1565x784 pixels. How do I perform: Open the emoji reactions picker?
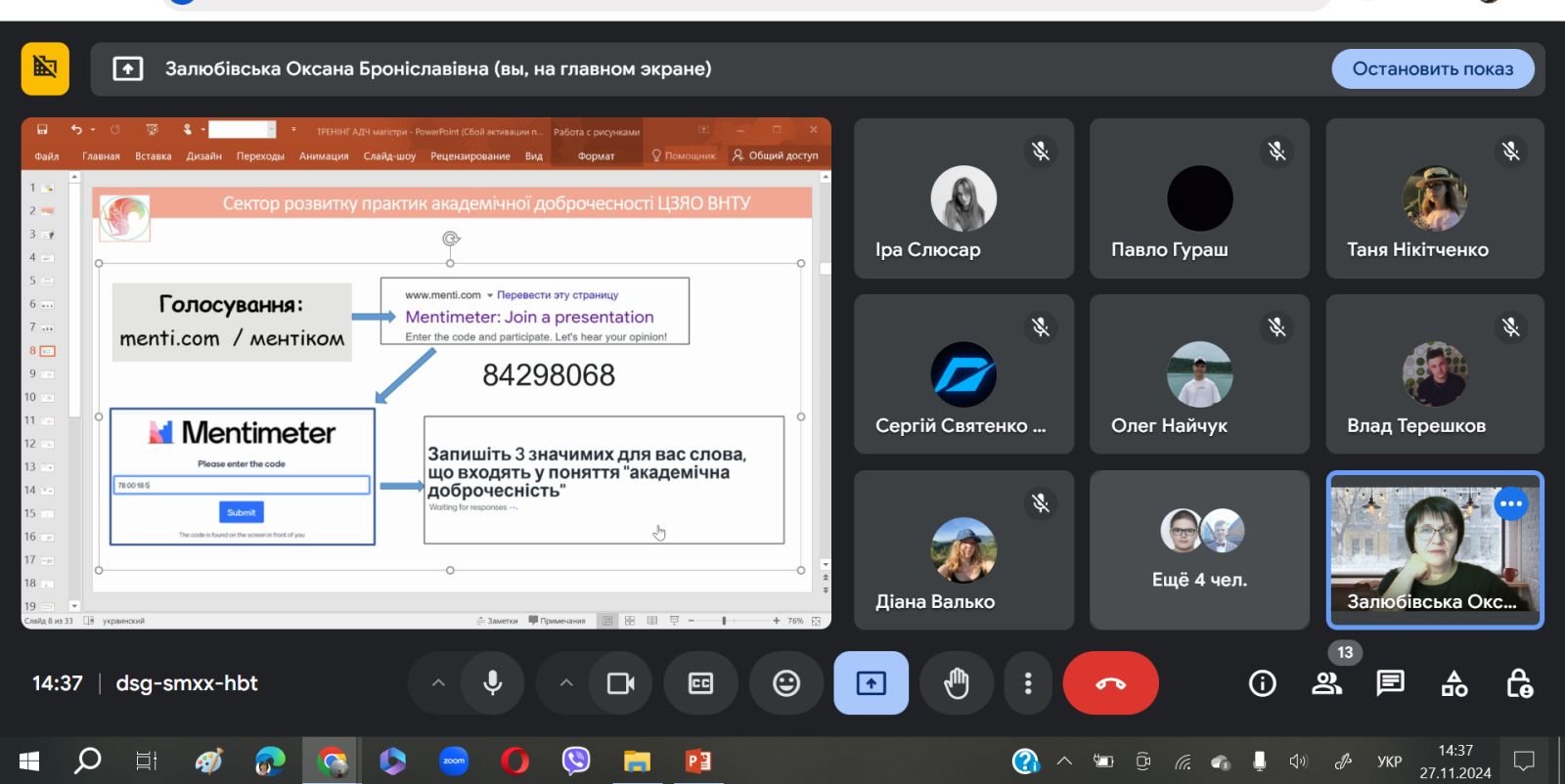click(786, 683)
